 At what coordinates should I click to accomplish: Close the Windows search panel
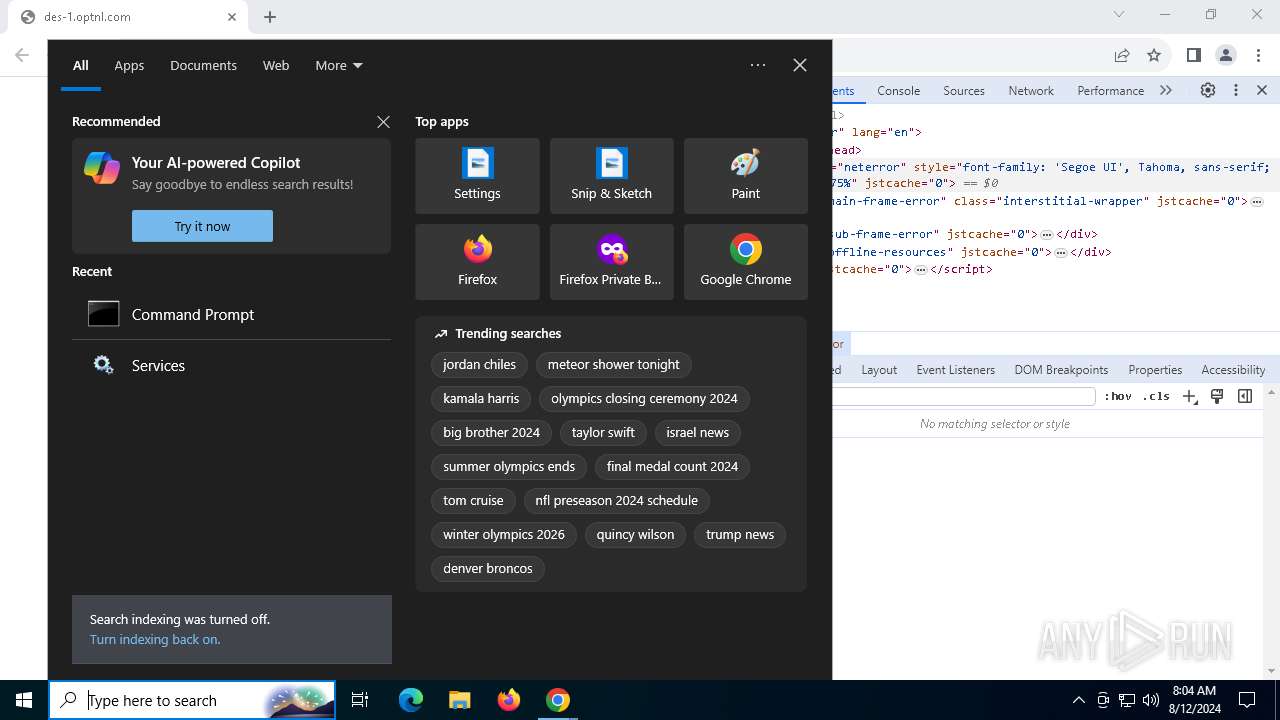800,65
